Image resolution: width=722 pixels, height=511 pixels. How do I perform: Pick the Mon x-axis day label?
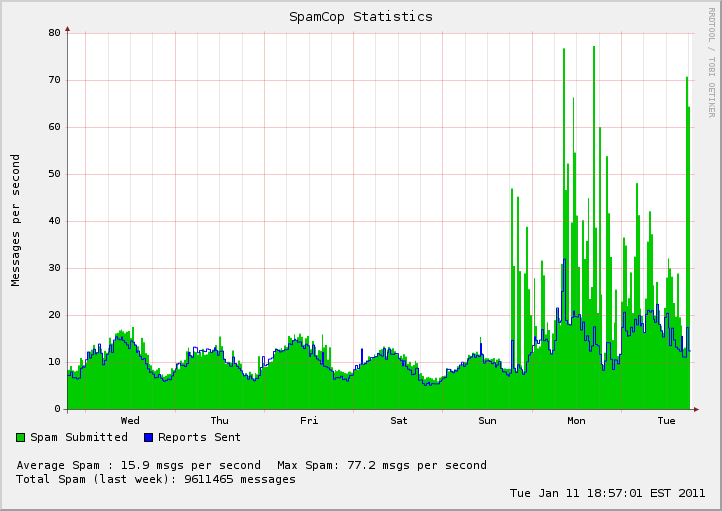[x=577, y=421]
